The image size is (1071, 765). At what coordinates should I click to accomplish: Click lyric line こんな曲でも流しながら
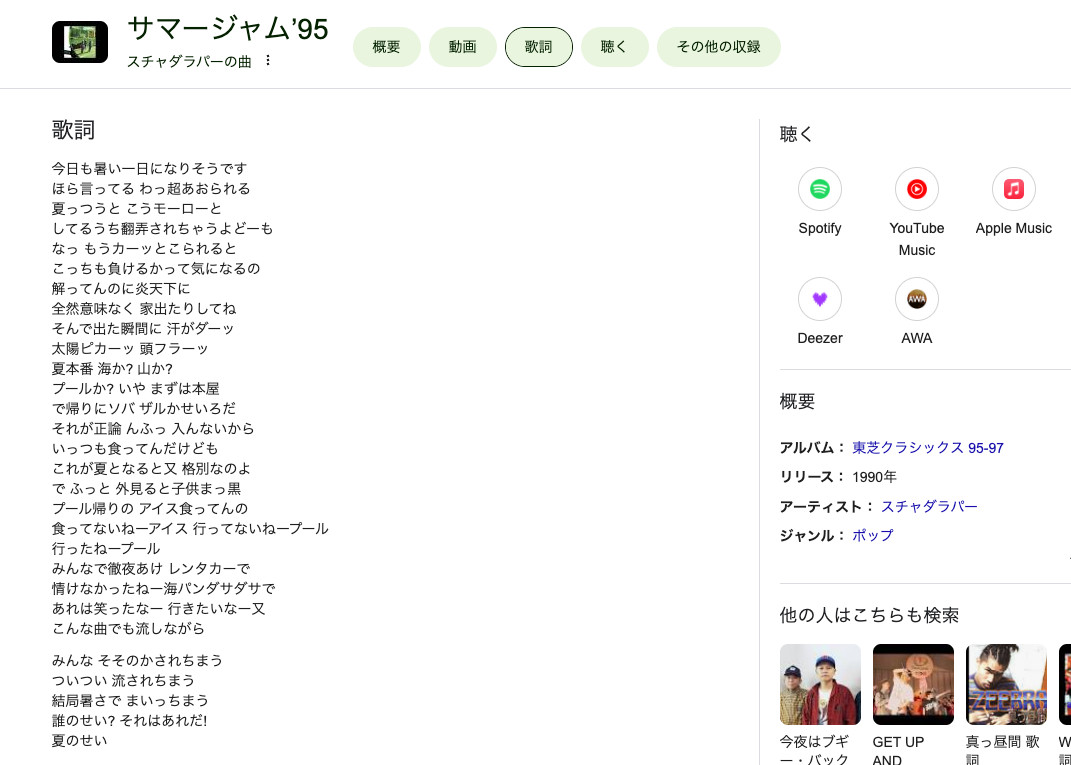point(128,628)
